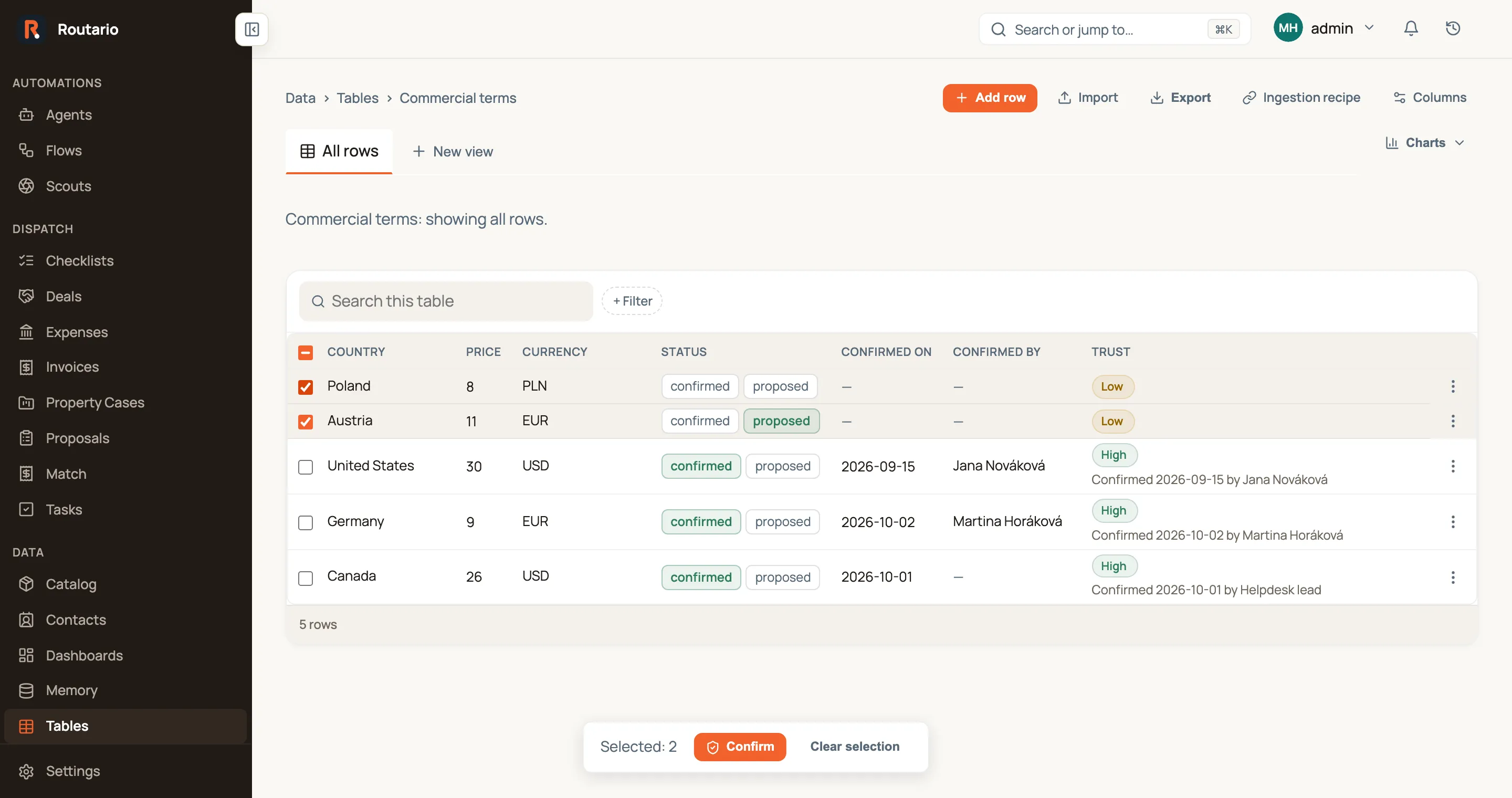The height and width of the screenshot is (798, 1512).
Task: Open the notifications bell
Action: [1411, 29]
